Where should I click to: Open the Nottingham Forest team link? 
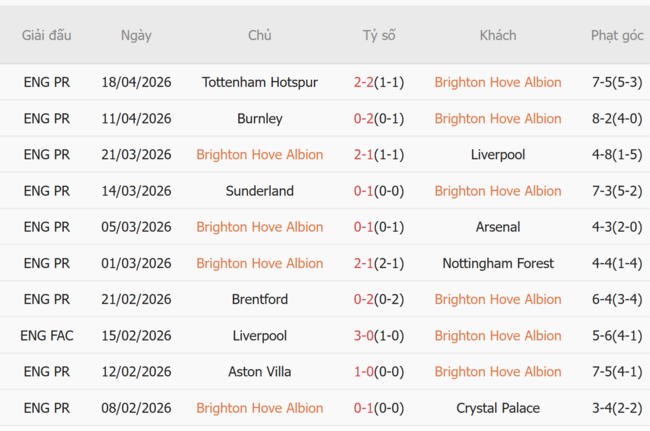498,263
